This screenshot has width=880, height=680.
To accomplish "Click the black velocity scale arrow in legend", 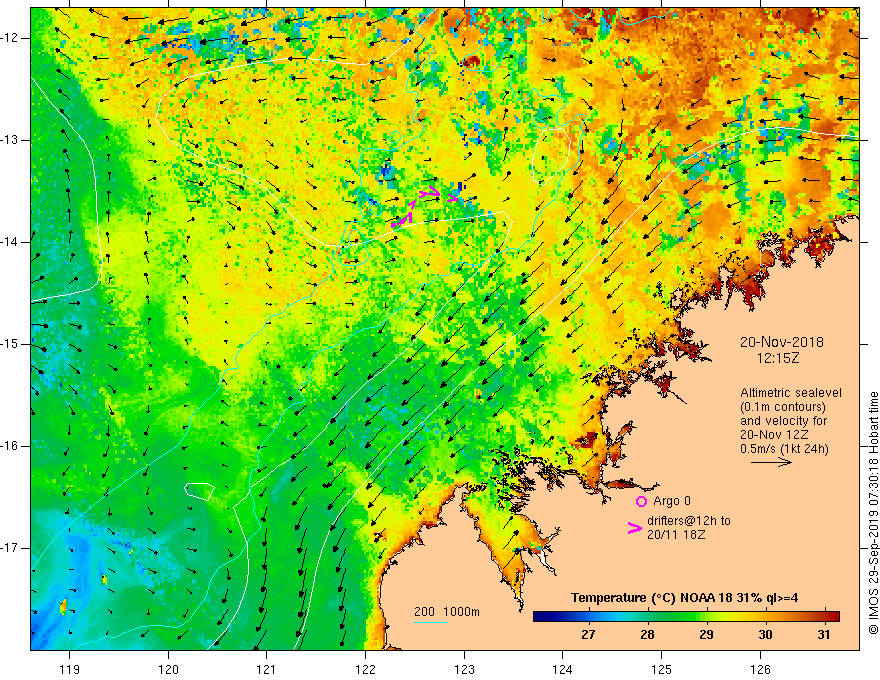I will tap(771, 462).
